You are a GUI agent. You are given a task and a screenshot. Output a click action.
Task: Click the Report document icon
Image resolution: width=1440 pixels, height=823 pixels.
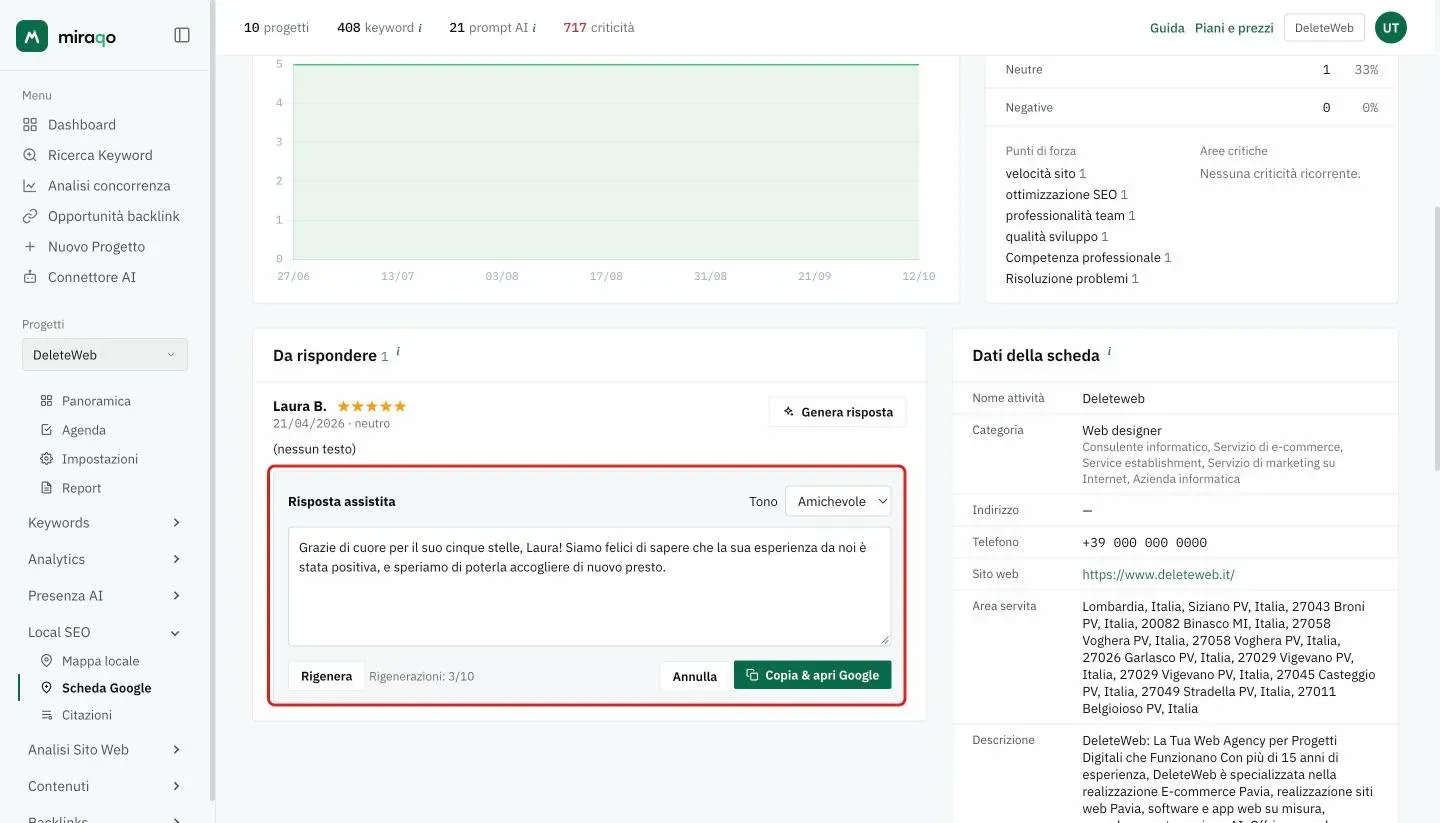[46, 488]
